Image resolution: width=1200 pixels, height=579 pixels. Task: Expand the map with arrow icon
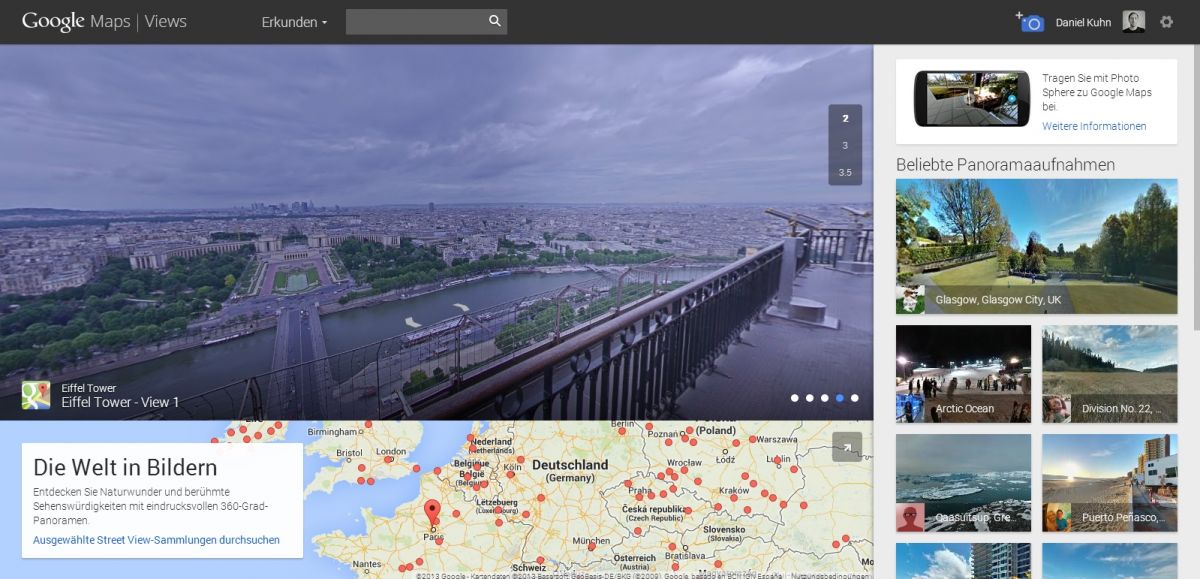click(846, 447)
